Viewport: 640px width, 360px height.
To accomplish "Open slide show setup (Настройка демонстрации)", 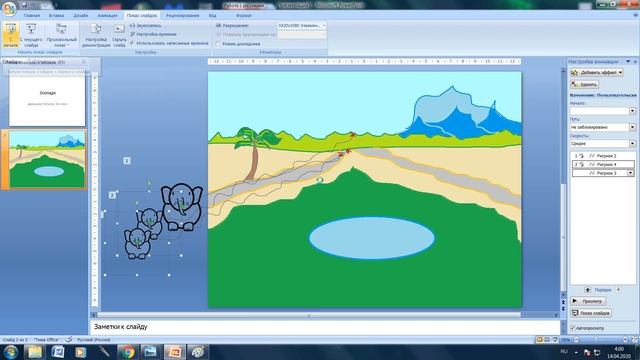I will (96, 35).
